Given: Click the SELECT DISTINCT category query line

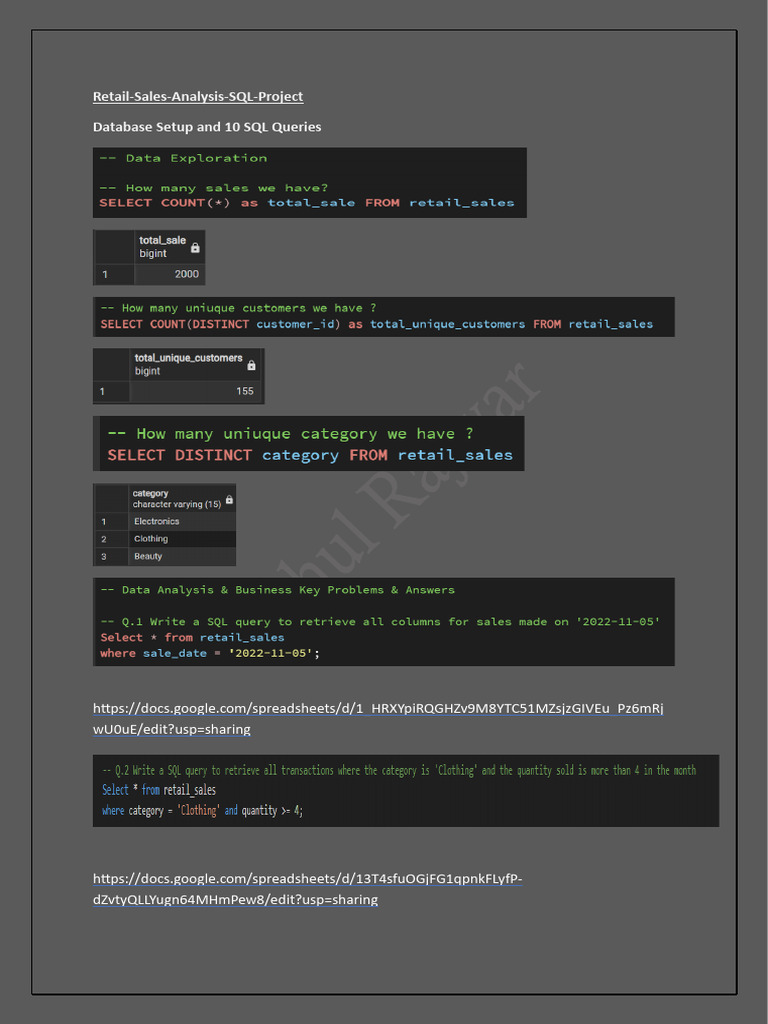Looking at the screenshot, I should (x=310, y=455).
